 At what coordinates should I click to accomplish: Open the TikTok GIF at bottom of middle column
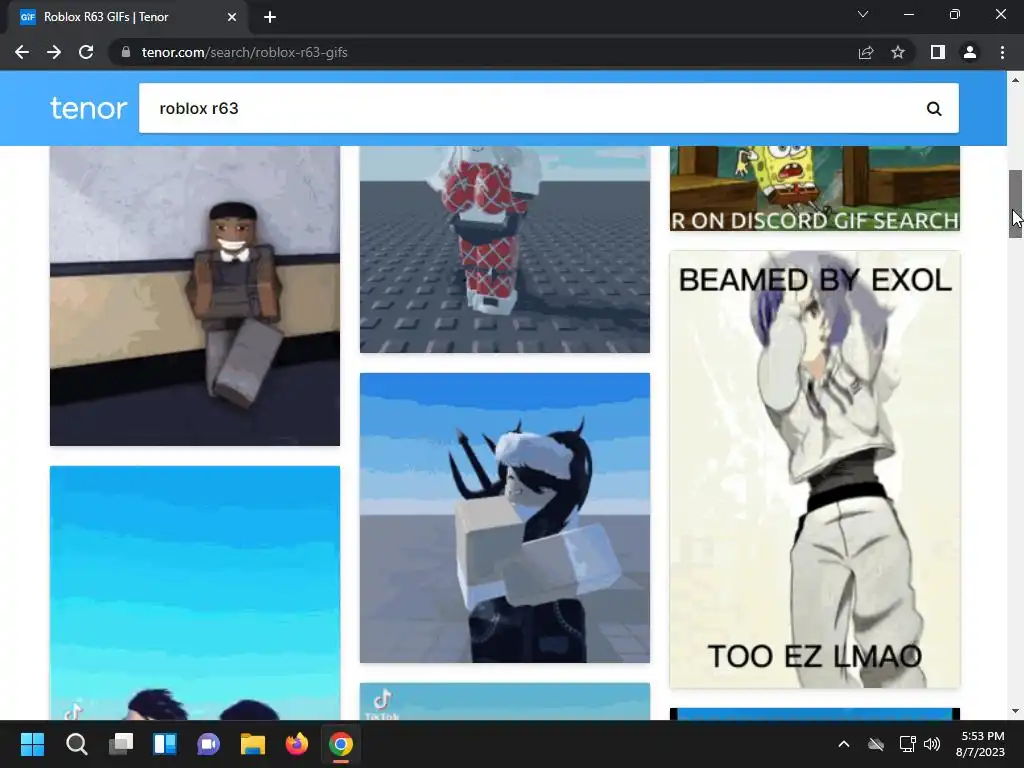(505, 701)
